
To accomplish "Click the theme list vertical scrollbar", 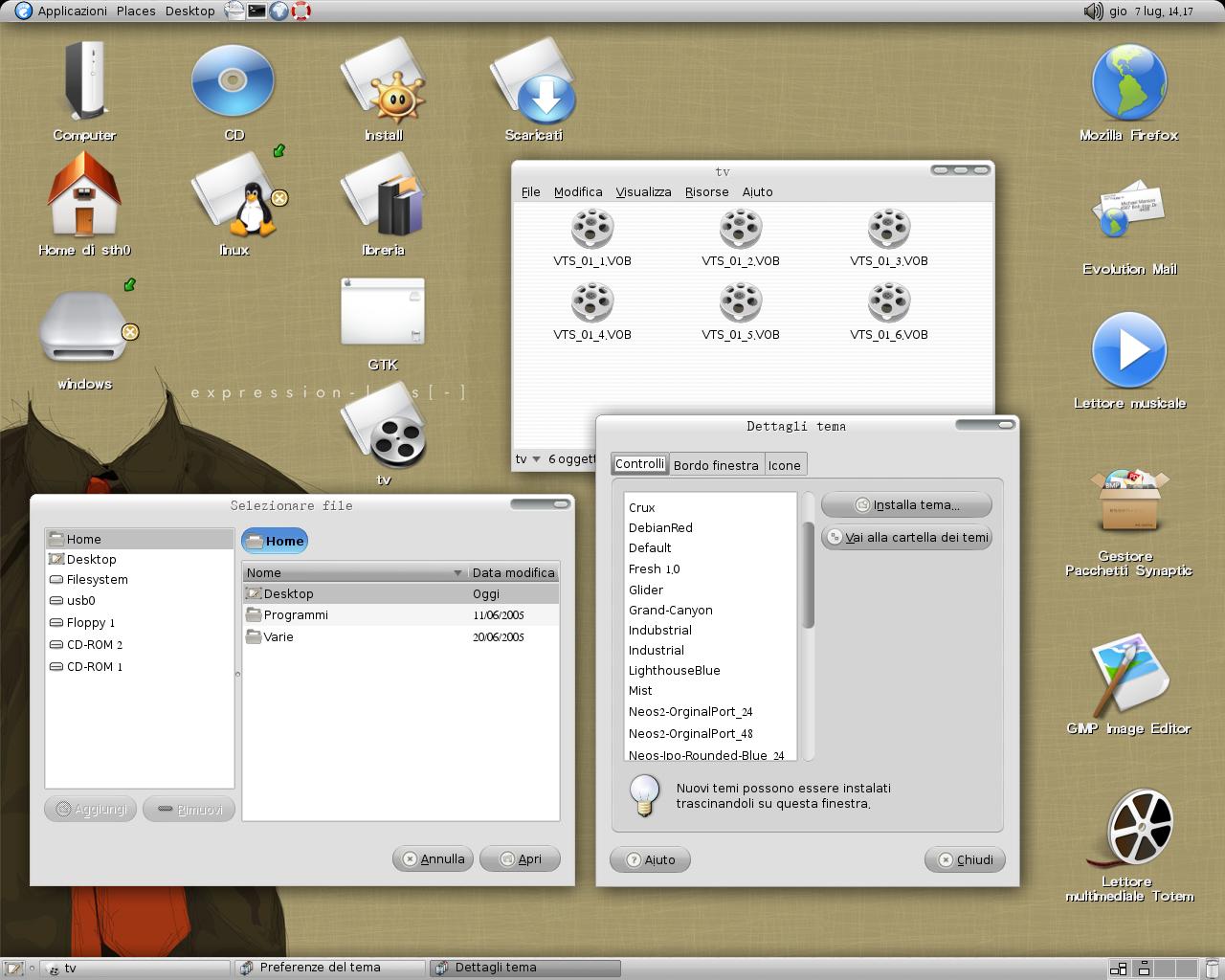I will (x=809, y=574).
